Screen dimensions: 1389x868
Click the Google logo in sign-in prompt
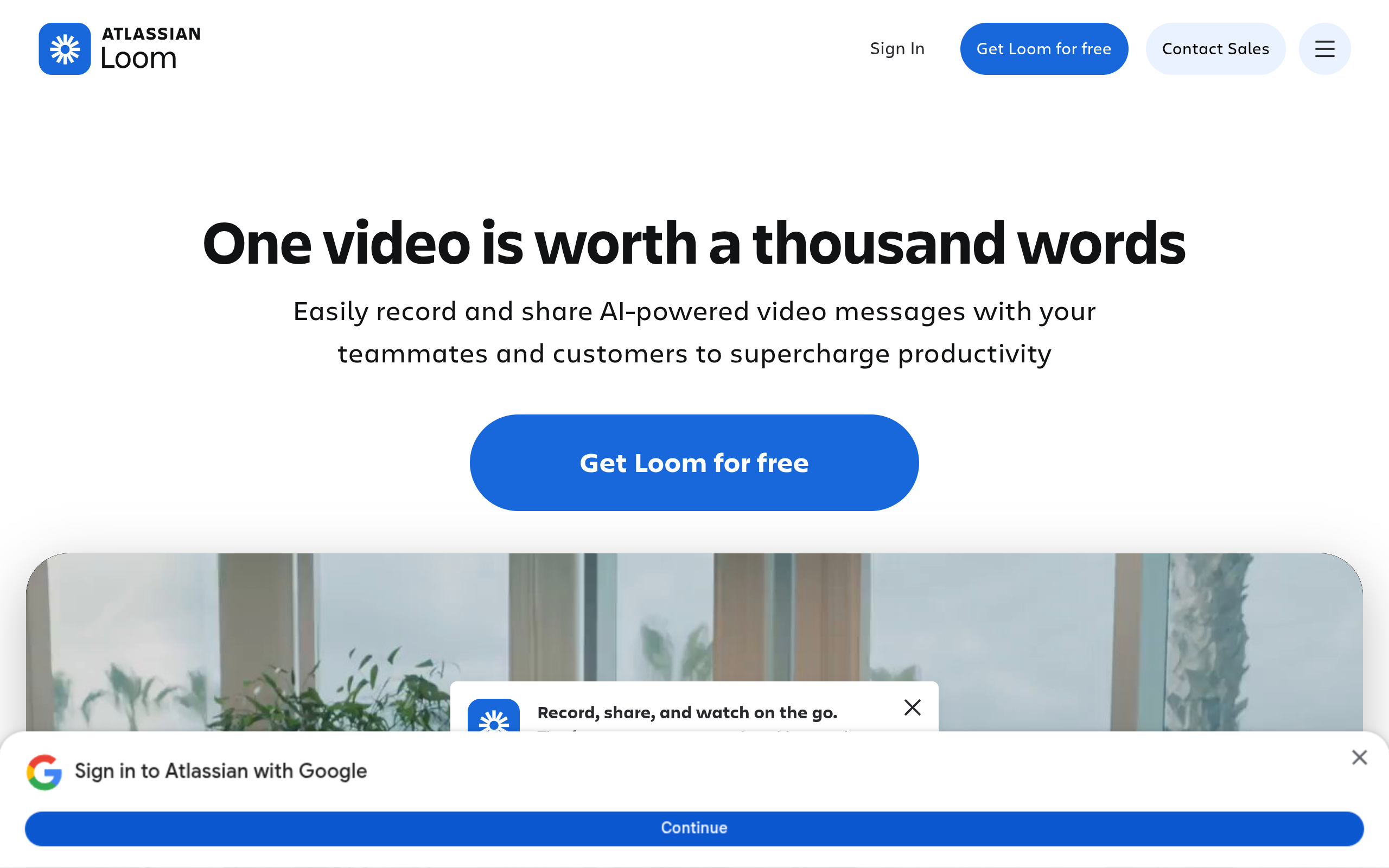click(x=44, y=771)
